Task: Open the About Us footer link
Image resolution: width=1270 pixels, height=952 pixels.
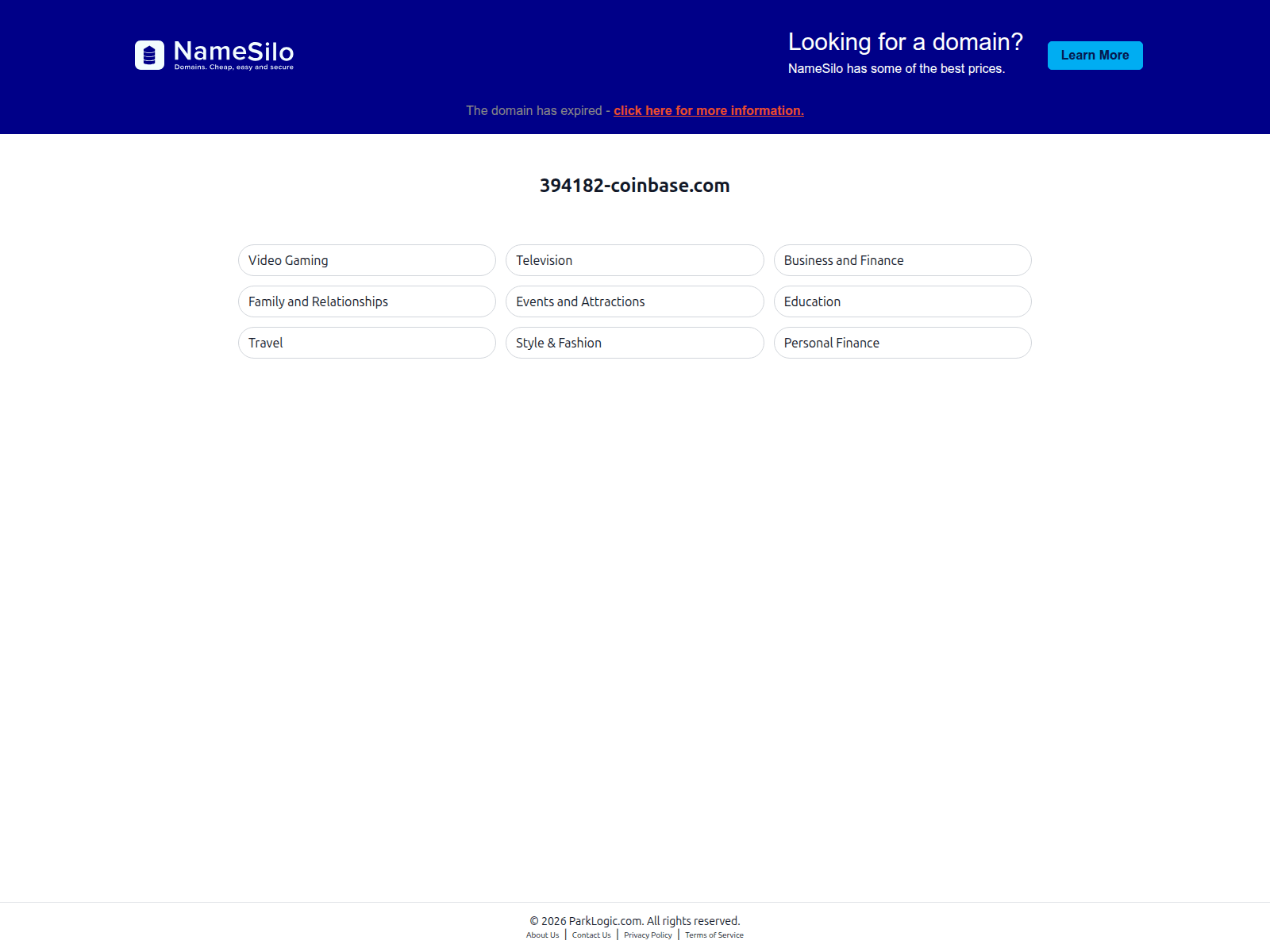Action: click(542, 935)
